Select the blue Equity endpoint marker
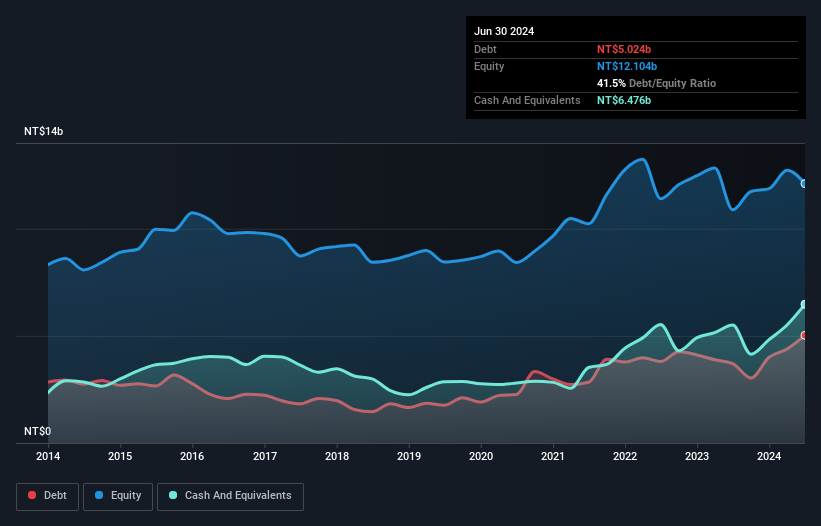Screen dimensions: 821x526 [x=804, y=184]
